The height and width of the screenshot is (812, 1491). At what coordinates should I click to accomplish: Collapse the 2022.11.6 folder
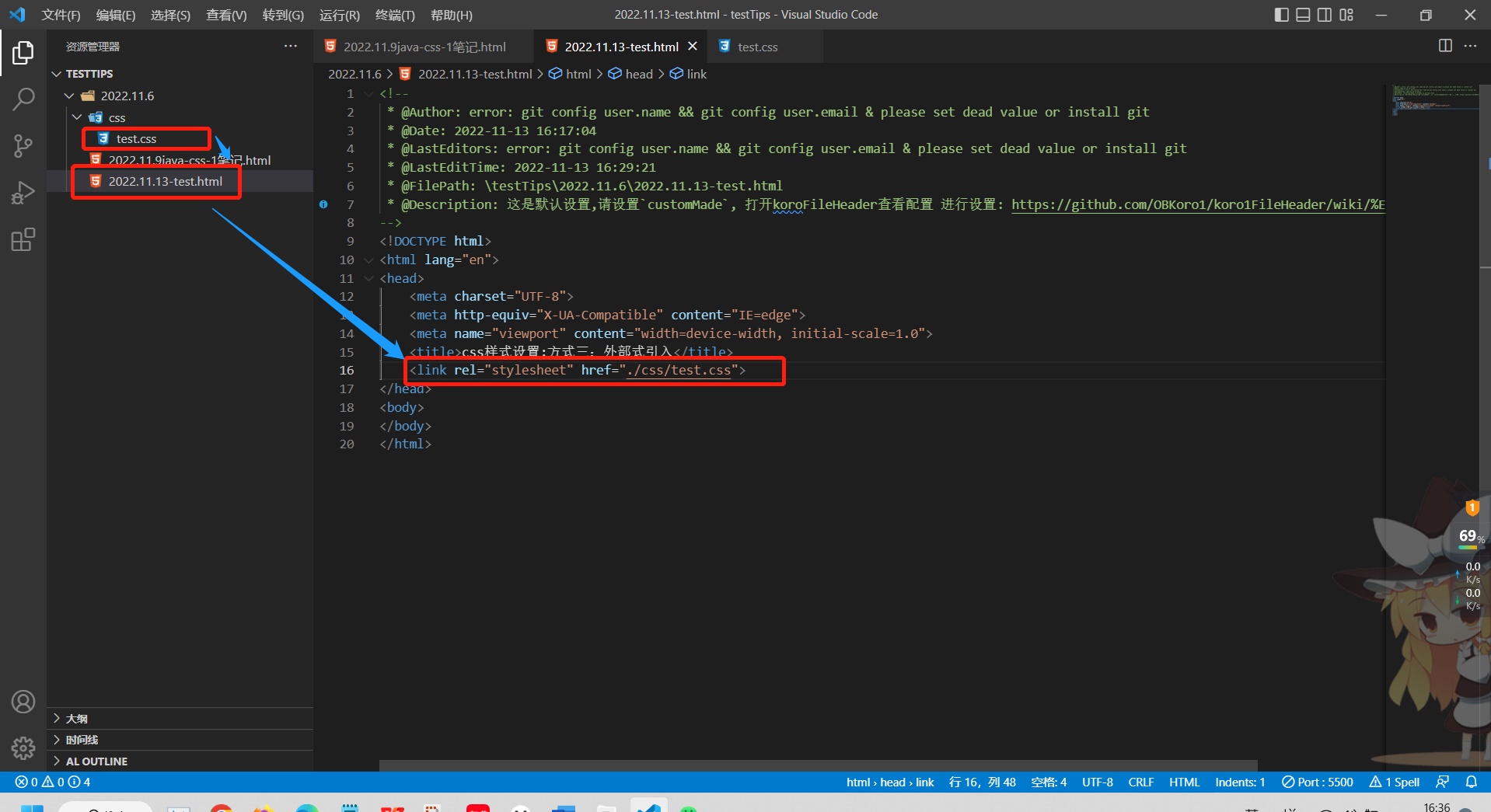(69, 96)
